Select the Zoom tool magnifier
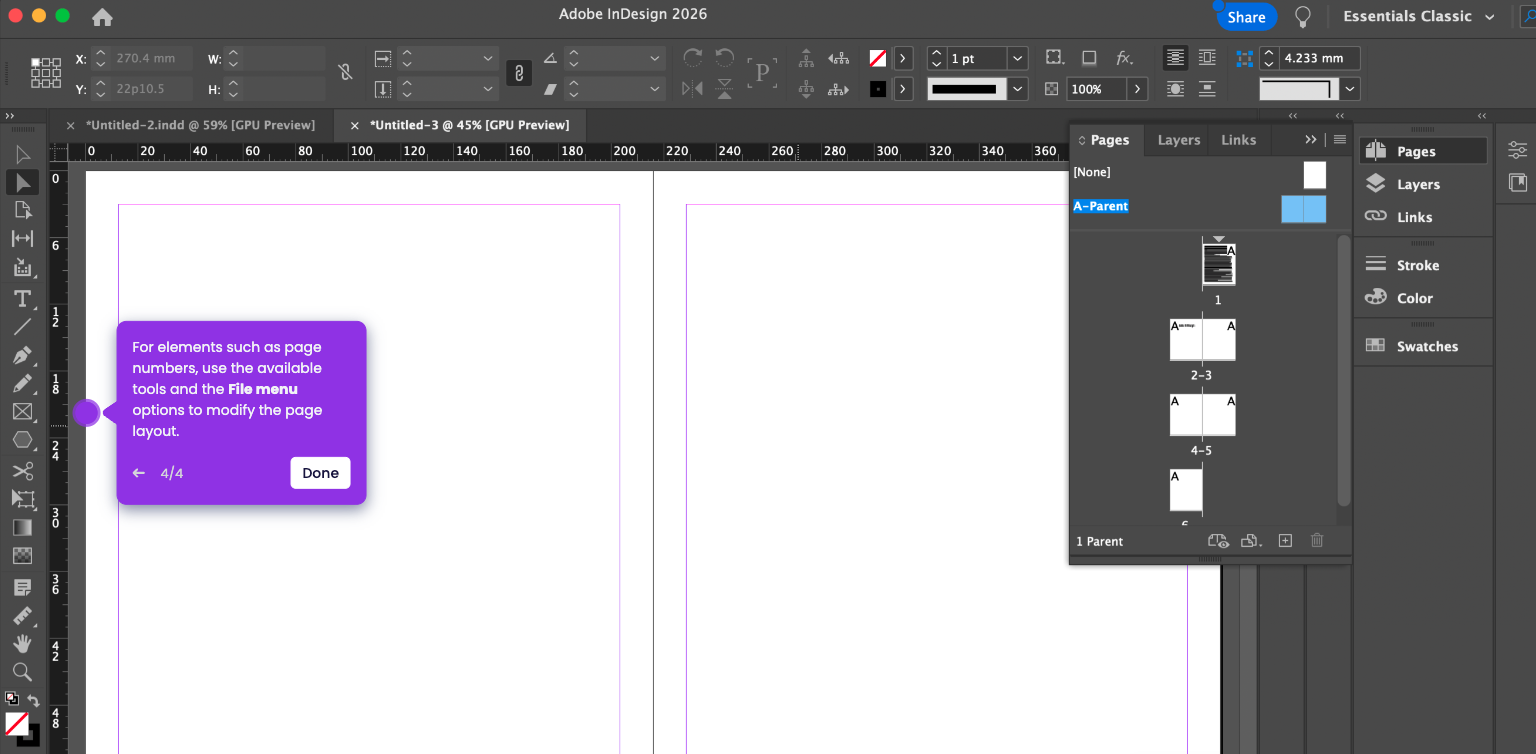This screenshot has height=754, width=1536. (22, 671)
